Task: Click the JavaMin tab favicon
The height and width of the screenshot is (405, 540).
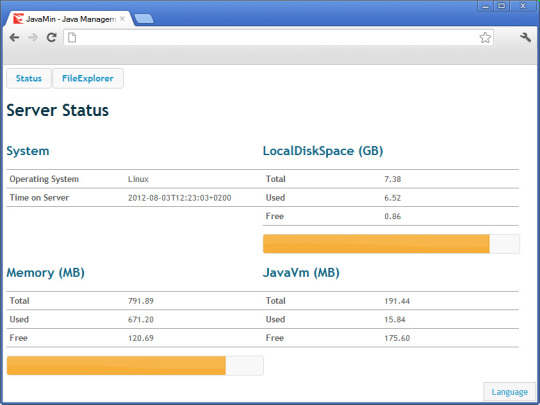Action: tap(18, 19)
